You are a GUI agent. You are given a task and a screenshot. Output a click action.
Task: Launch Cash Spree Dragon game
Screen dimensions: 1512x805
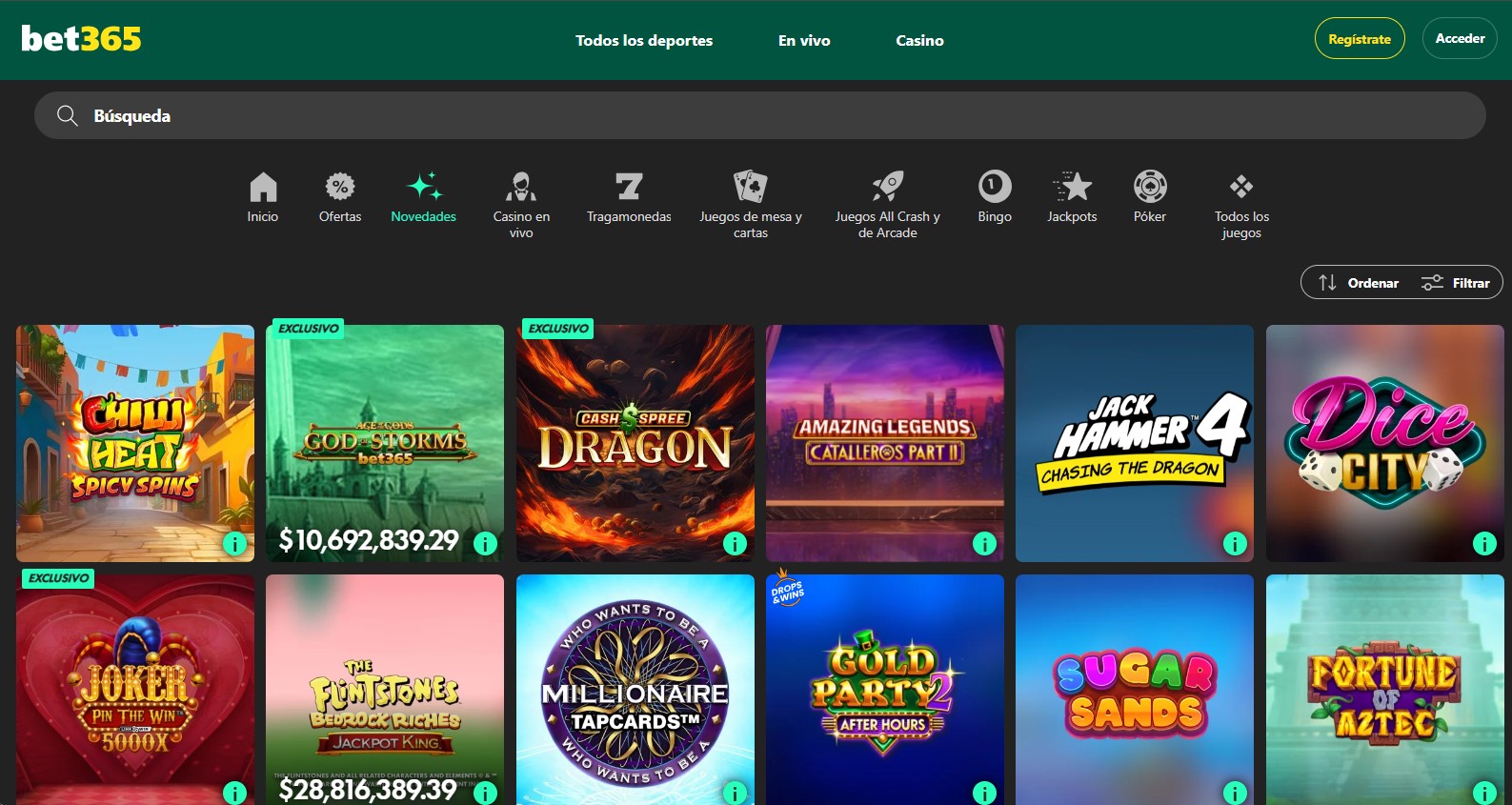[635, 443]
